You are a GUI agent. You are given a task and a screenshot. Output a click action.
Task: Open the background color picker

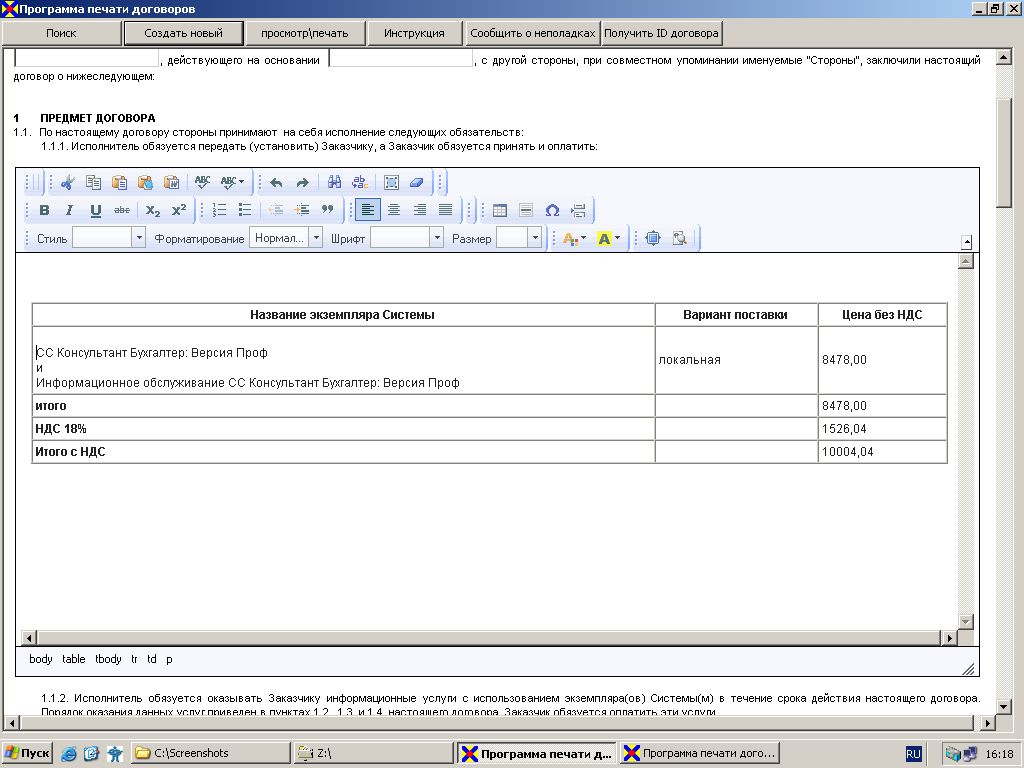(x=609, y=238)
